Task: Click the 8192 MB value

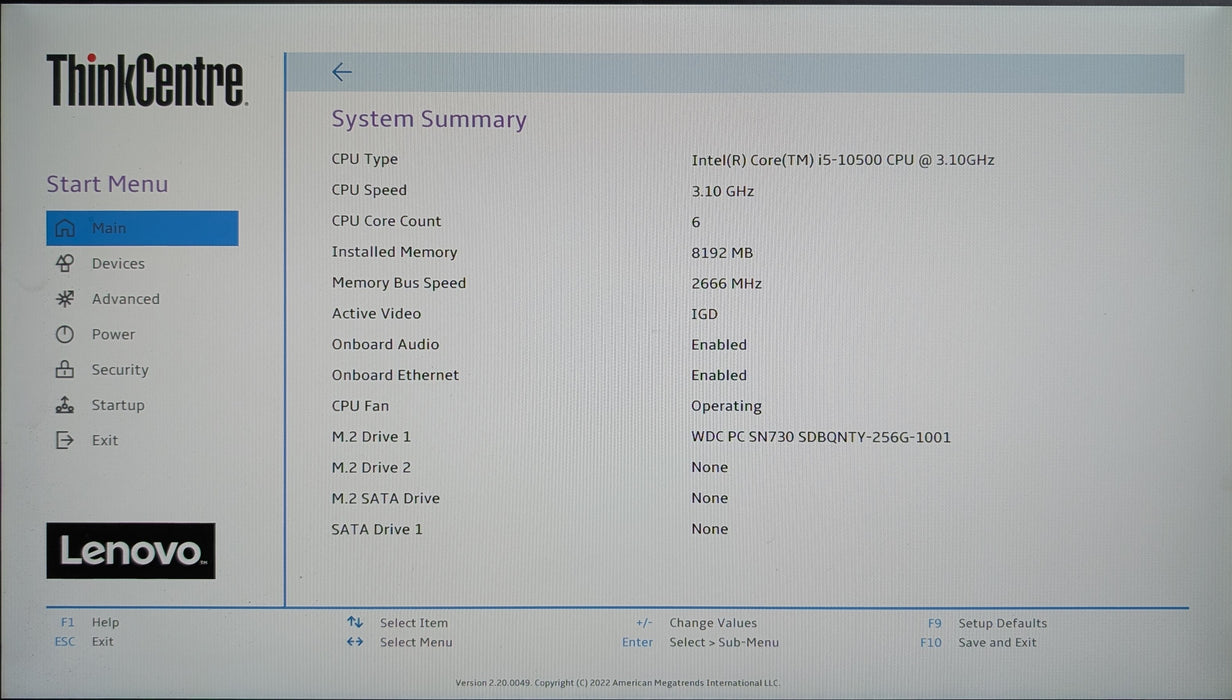Action: tap(722, 253)
